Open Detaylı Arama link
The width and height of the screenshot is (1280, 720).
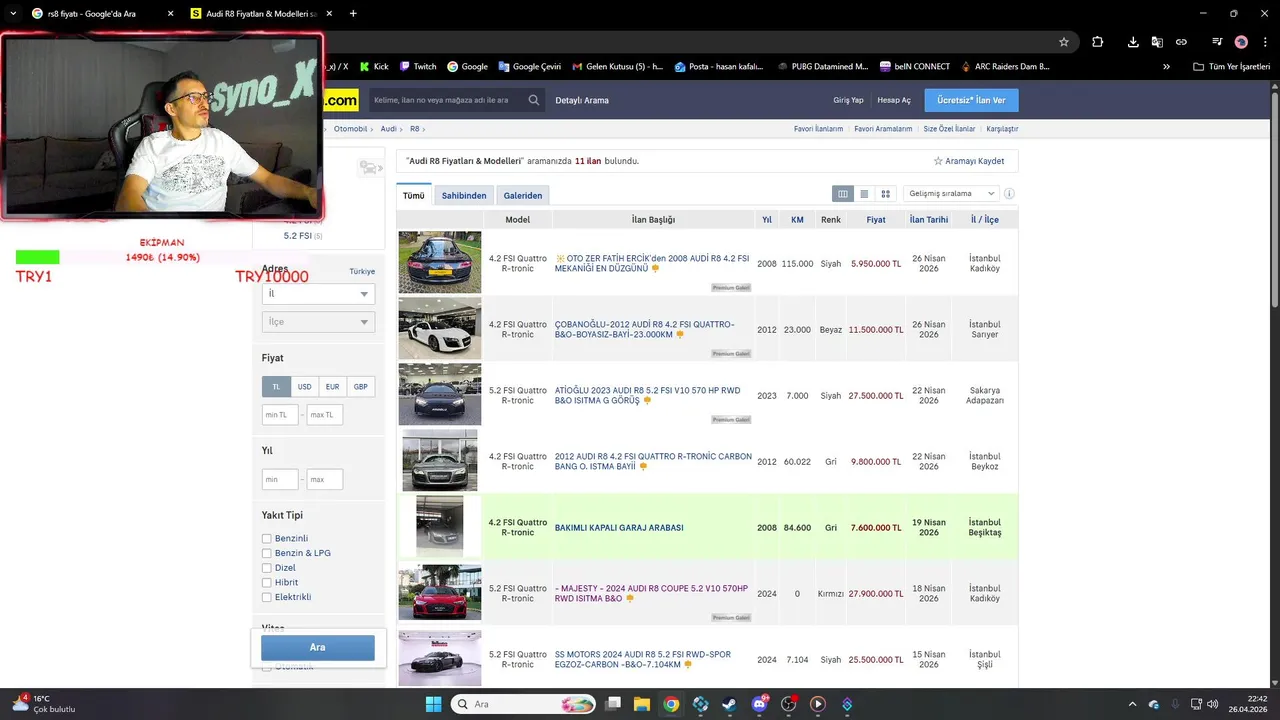pyautogui.click(x=582, y=100)
